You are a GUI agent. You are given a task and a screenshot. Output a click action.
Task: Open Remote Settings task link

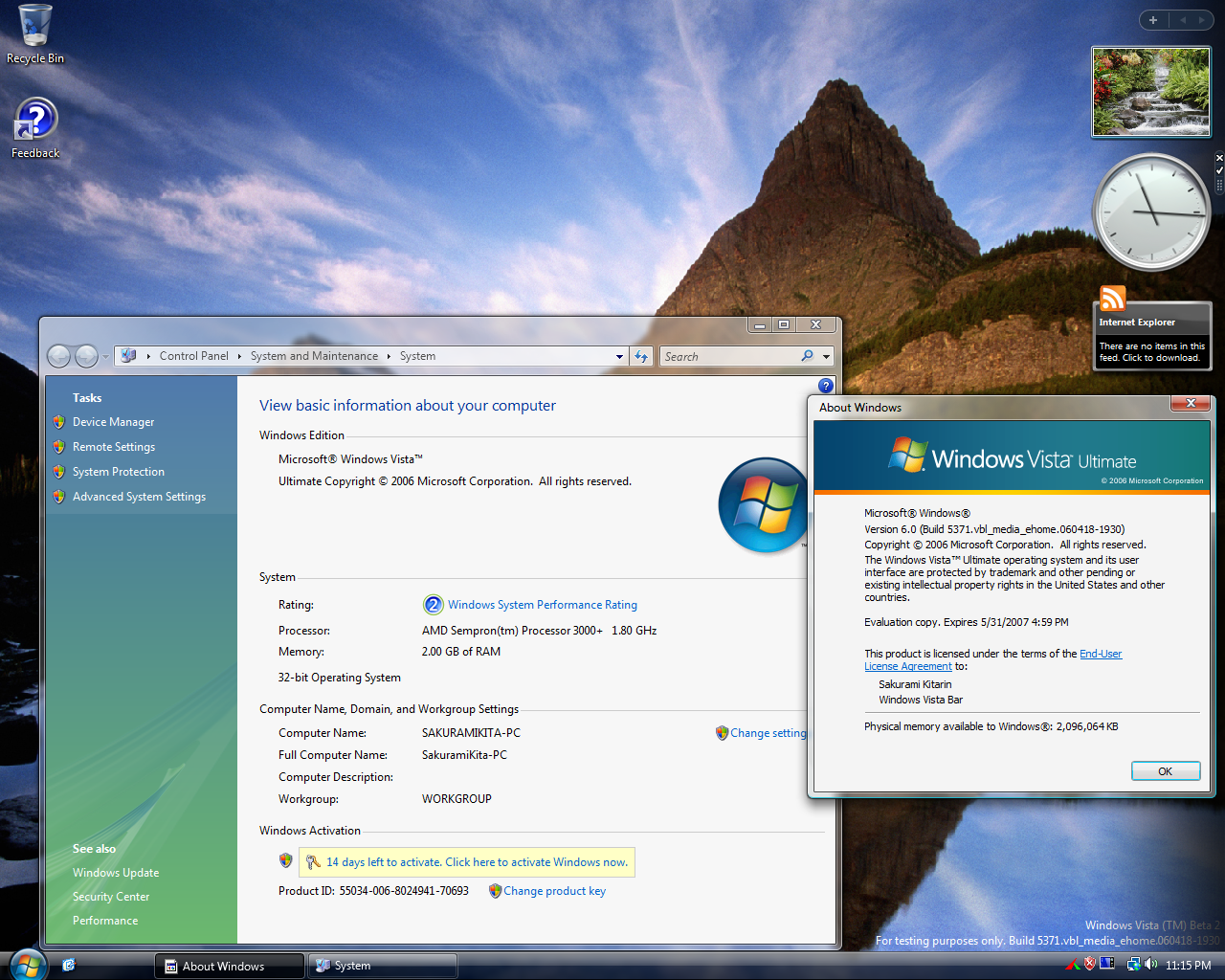[x=114, y=447]
